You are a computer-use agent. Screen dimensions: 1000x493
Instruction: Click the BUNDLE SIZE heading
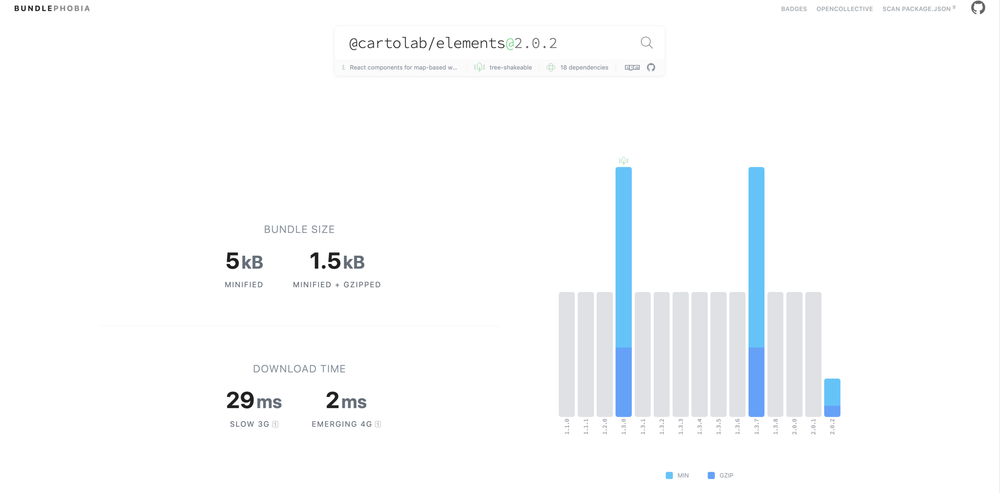299,230
